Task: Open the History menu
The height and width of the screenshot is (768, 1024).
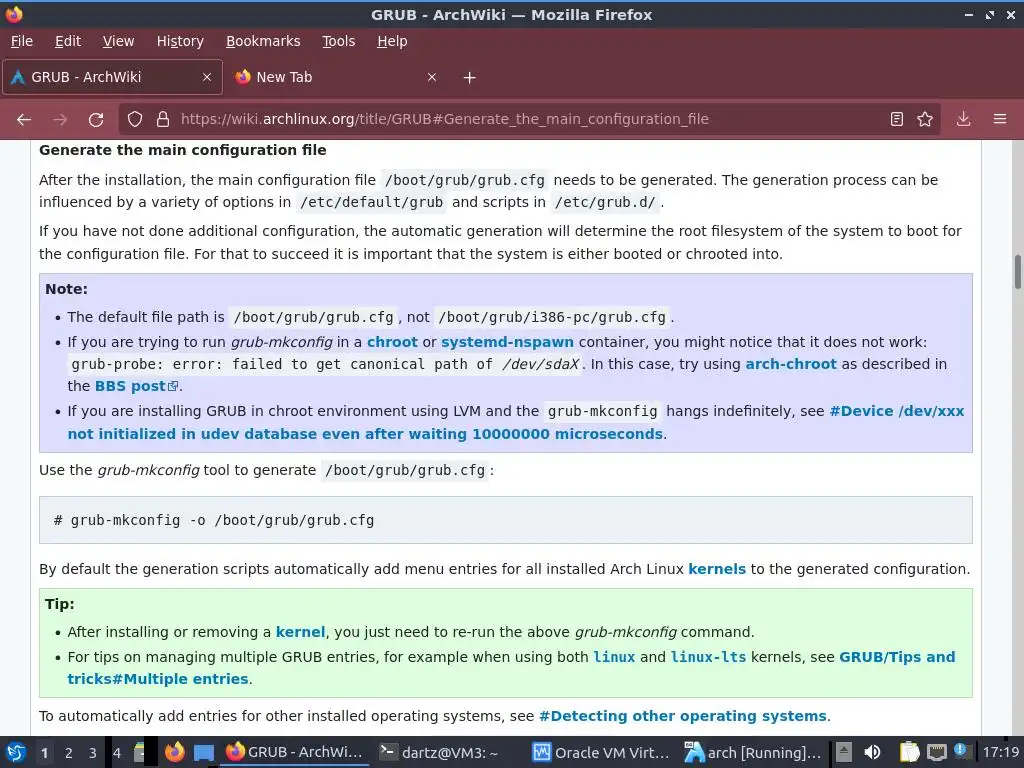Action: point(180,41)
